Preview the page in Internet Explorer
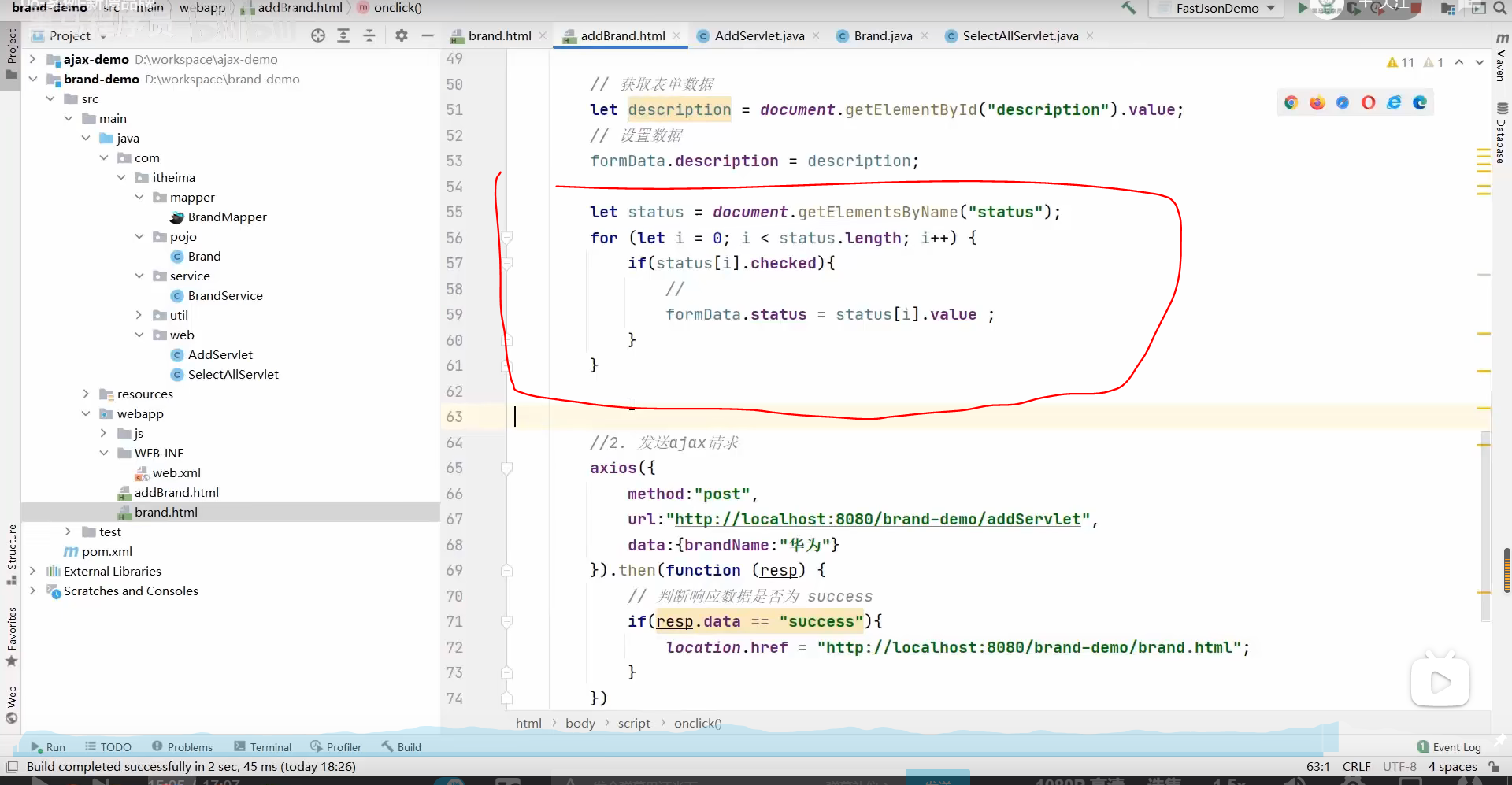Image resolution: width=1512 pixels, height=785 pixels. pos(1394,102)
